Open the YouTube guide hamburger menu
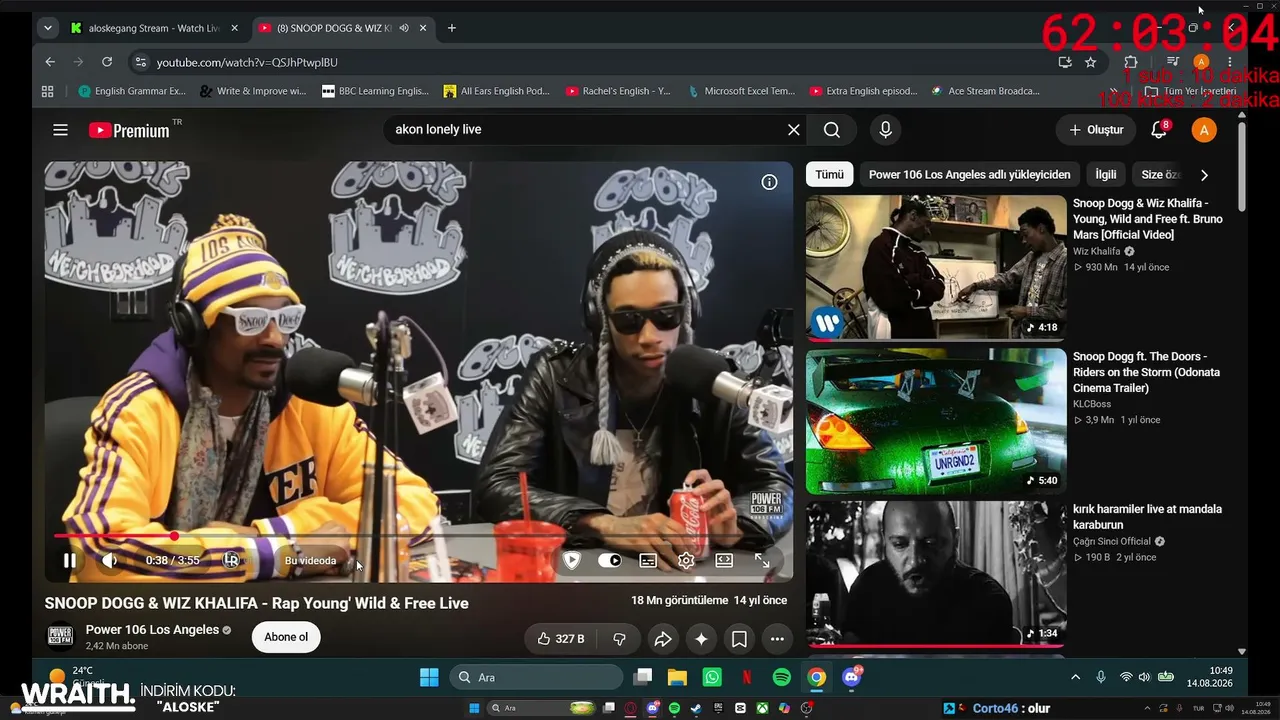 (61, 130)
